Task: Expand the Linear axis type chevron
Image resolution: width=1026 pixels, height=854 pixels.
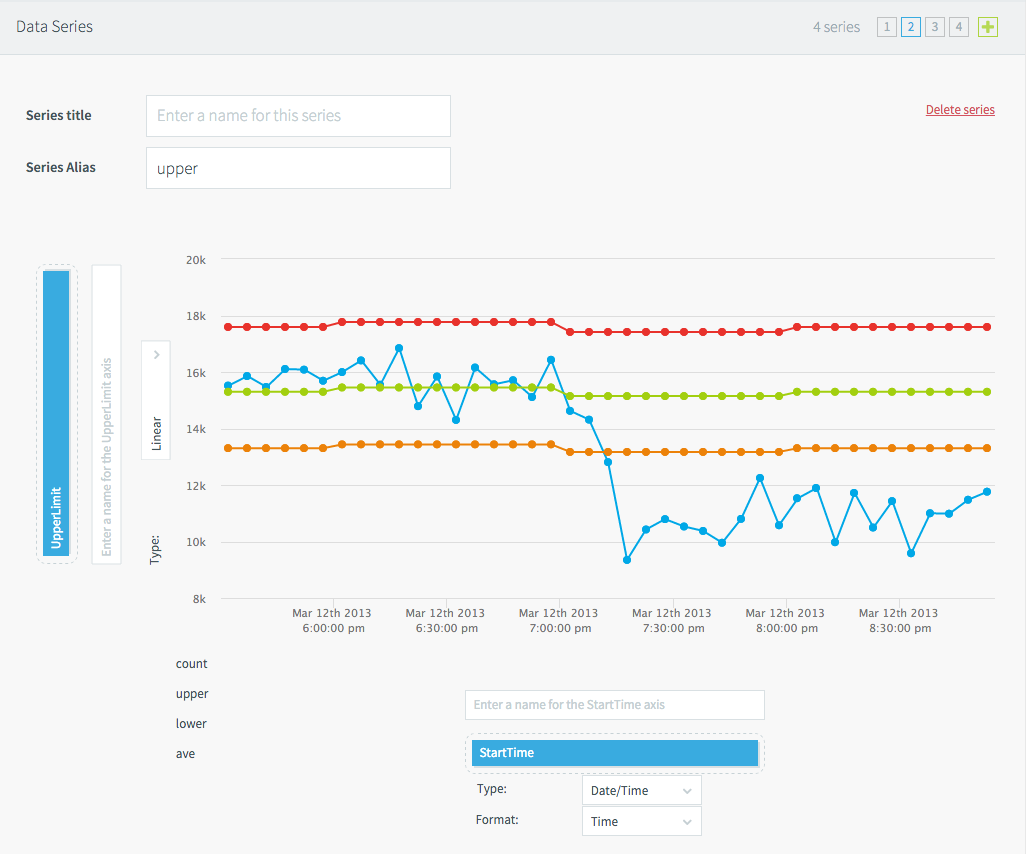Action: tap(156, 355)
